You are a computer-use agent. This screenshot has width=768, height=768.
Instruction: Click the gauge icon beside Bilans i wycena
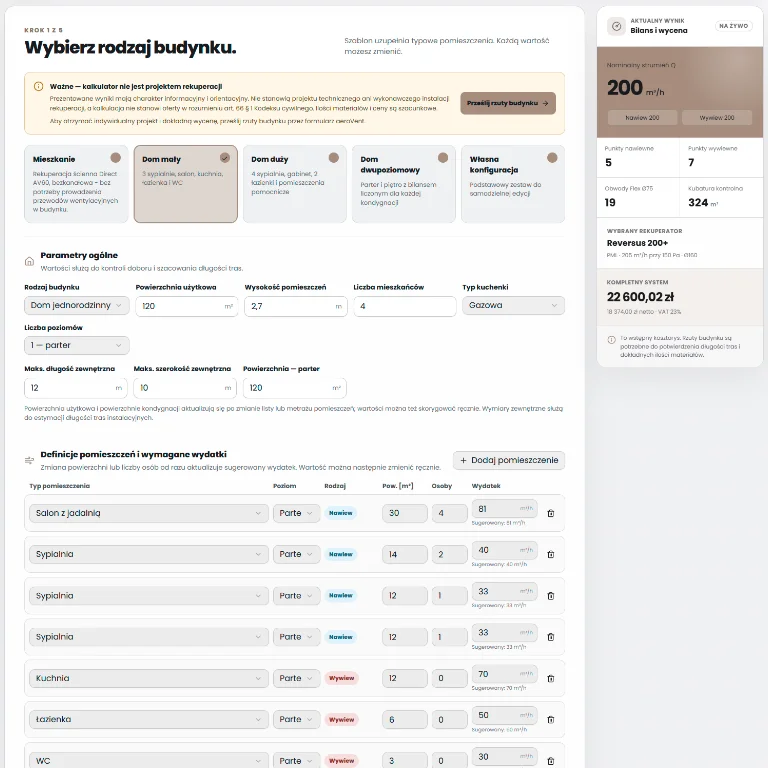pos(617,26)
